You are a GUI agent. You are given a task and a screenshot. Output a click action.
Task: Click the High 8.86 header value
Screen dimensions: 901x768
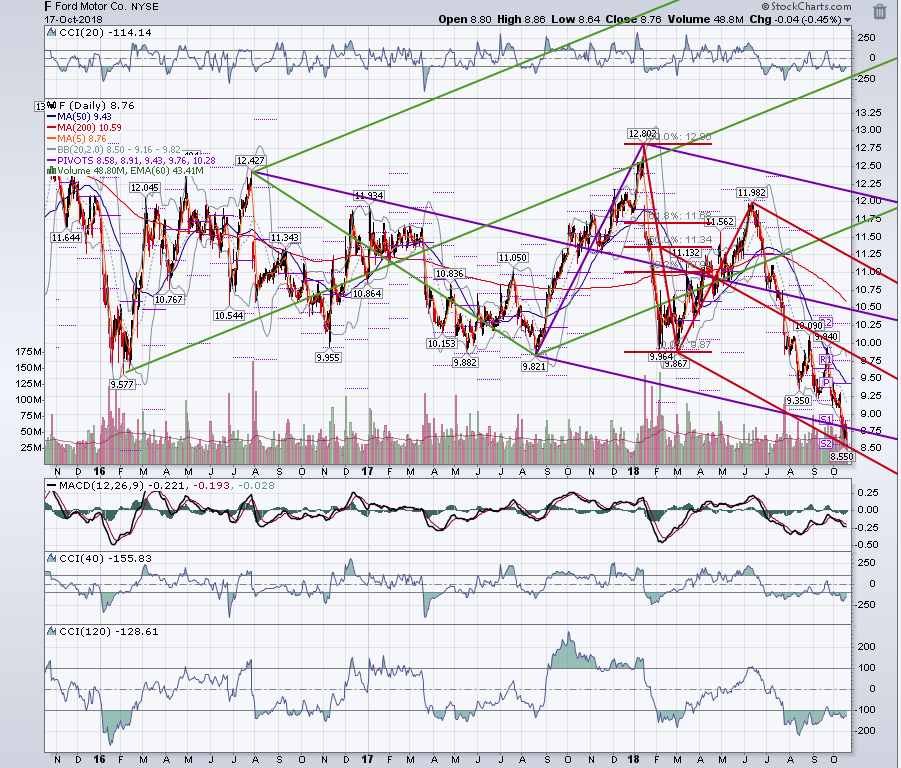pyautogui.click(x=521, y=20)
